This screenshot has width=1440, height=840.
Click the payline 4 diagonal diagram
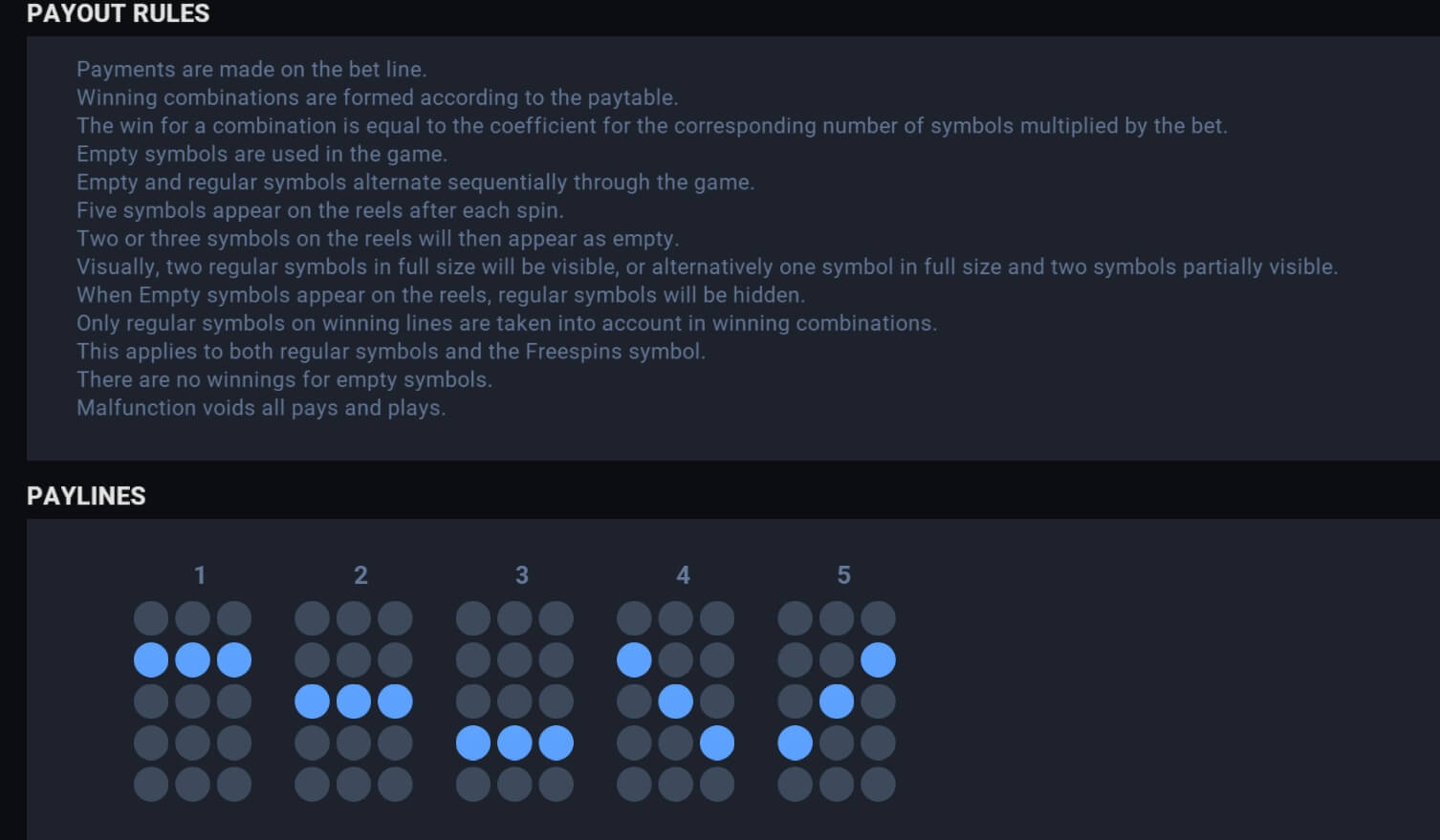676,701
